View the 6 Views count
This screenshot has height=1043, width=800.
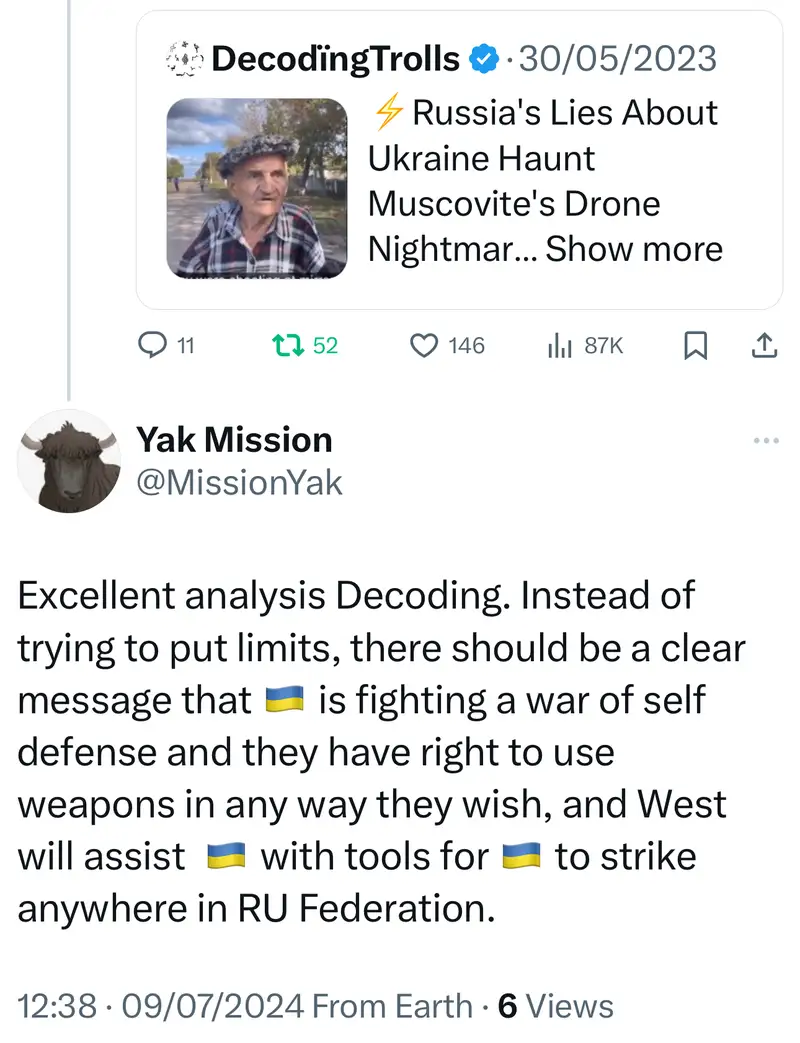click(556, 1005)
